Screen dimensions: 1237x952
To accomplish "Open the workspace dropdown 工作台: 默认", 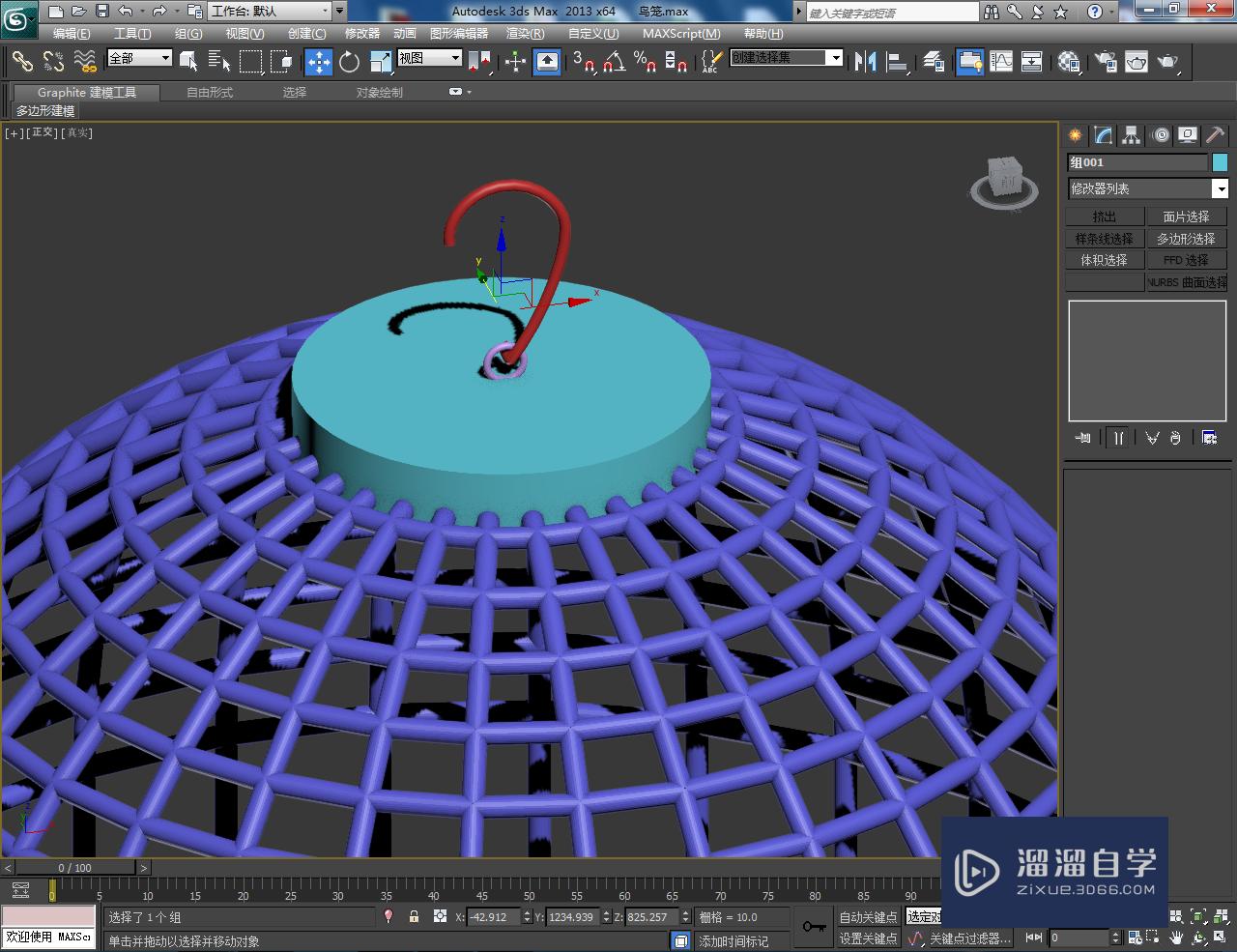I will [269, 12].
